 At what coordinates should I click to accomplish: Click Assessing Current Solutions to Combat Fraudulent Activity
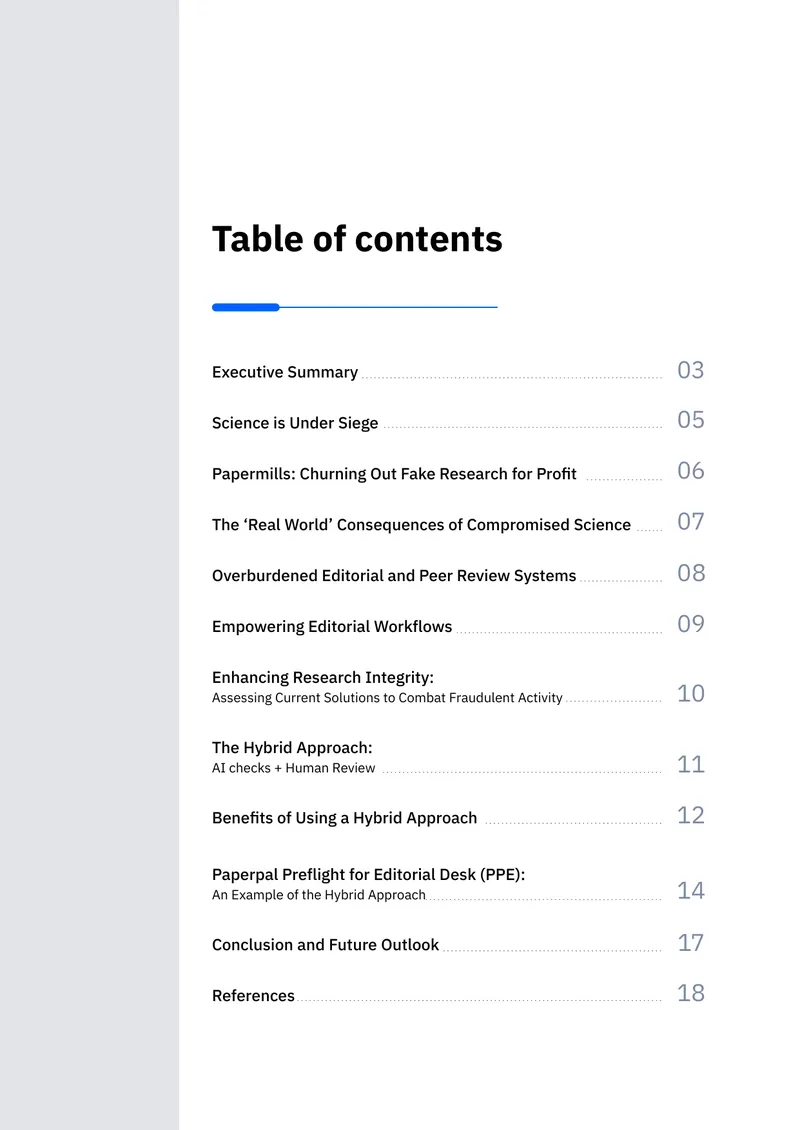pyautogui.click(x=387, y=698)
